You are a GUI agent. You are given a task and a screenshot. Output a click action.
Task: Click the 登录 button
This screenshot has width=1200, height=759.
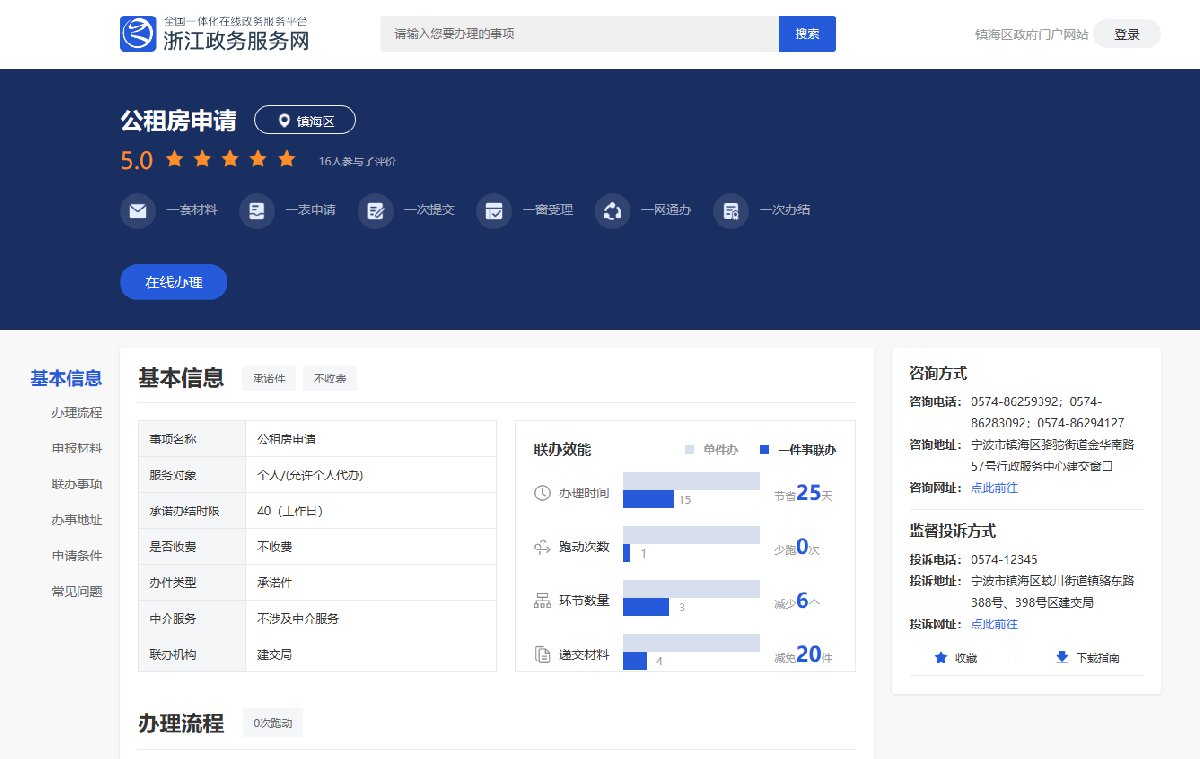(1126, 34)
